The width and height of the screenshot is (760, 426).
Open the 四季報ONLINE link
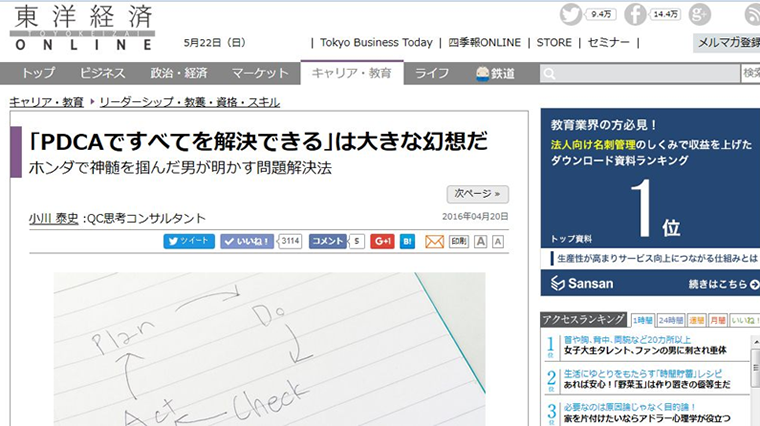485,43
